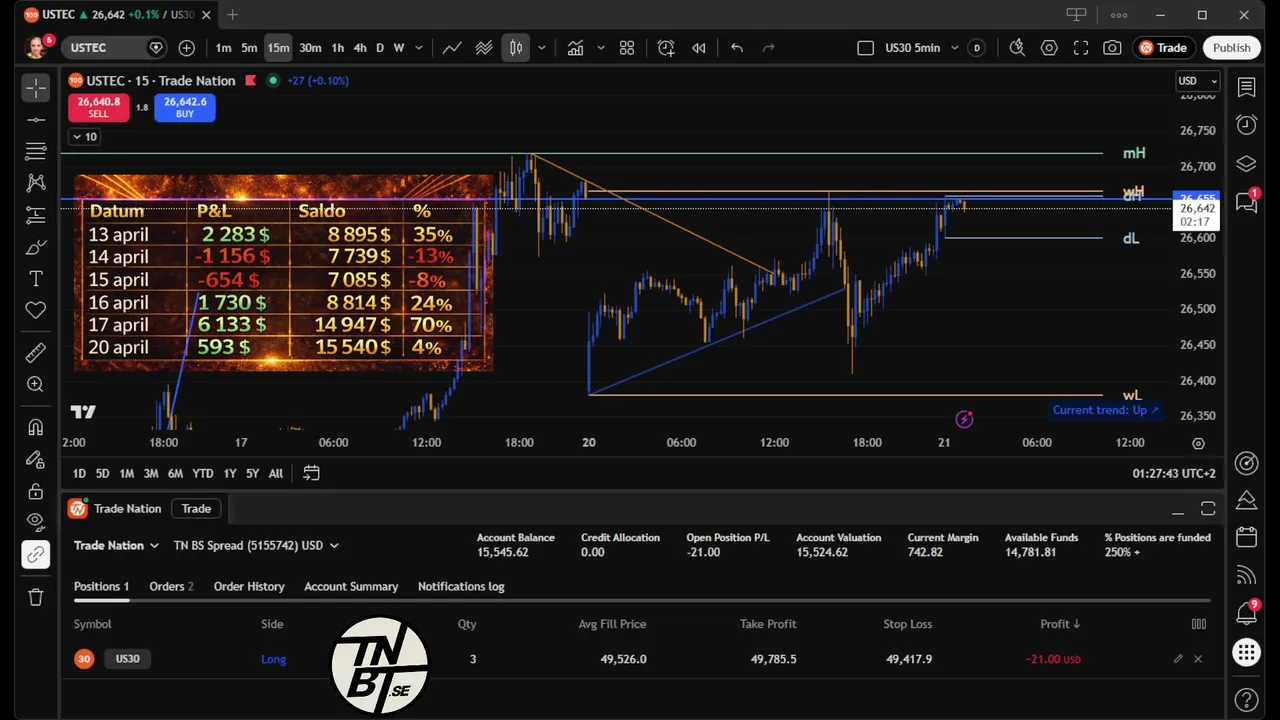Select the 1h timeframe
The width and height of the screenshot is (1280, 720).
point(338,48)
